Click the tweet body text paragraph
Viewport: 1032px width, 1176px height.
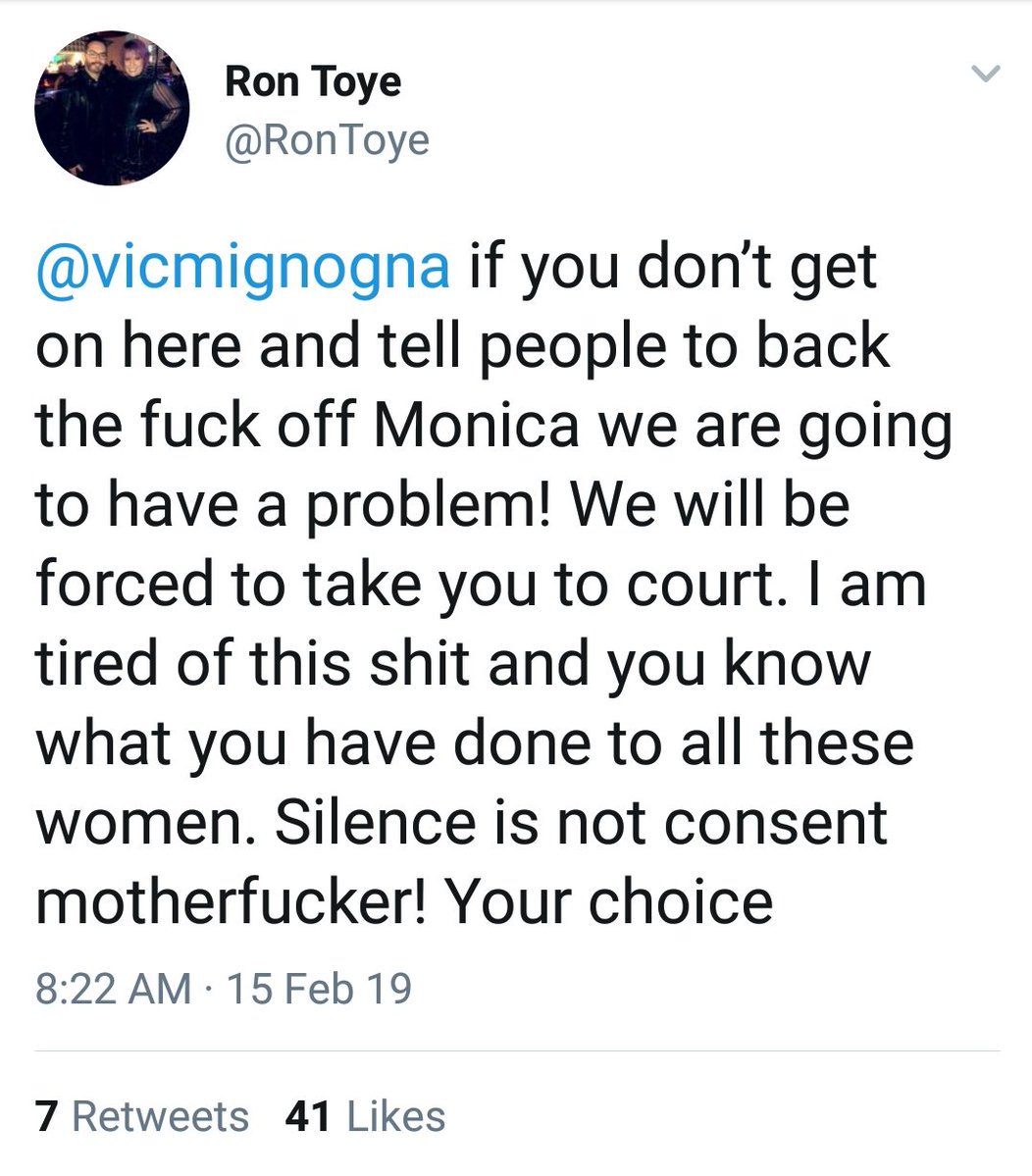click(494, 585)
